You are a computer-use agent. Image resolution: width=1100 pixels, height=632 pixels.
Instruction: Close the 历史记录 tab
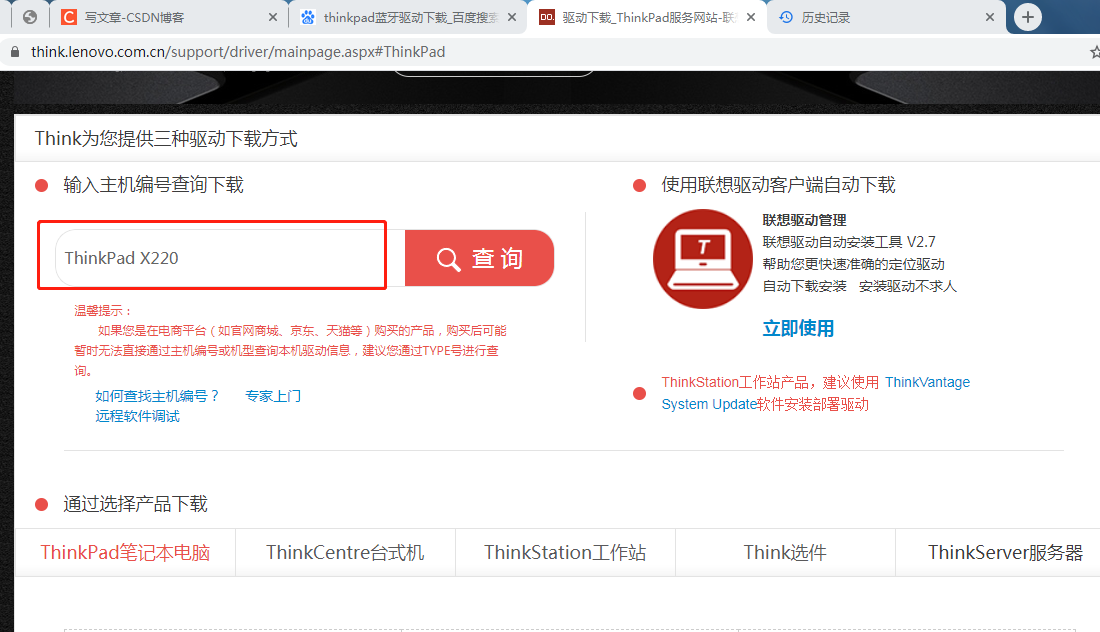(x=990, y=18)
